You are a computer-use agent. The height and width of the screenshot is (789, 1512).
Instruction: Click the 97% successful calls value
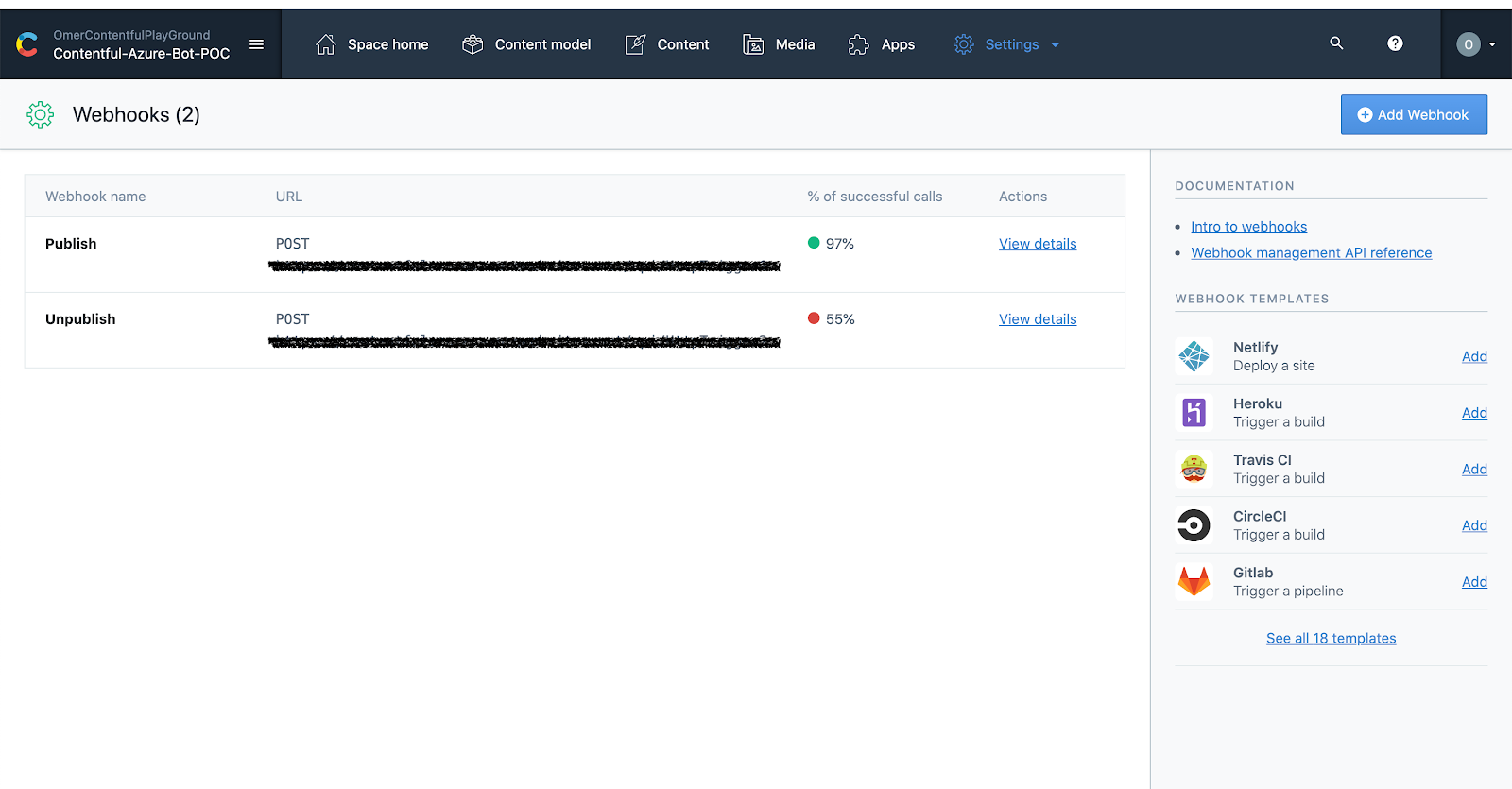(839, 244)
